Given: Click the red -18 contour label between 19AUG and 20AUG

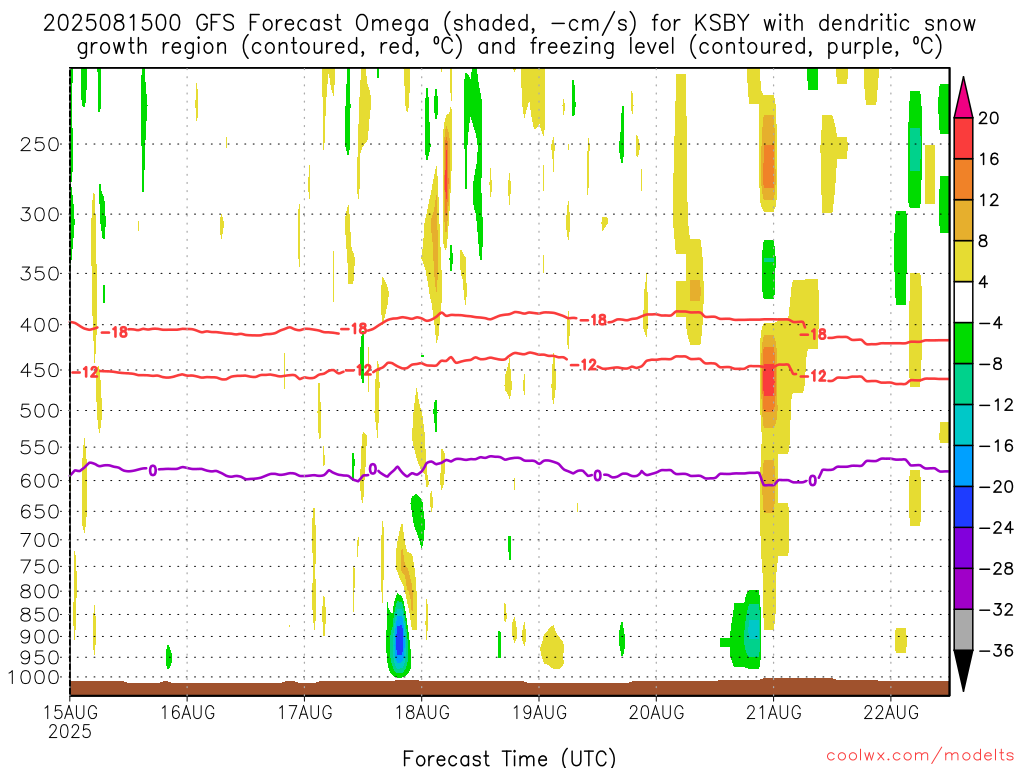Looking at the screenshot, I should tap(594, 320).
